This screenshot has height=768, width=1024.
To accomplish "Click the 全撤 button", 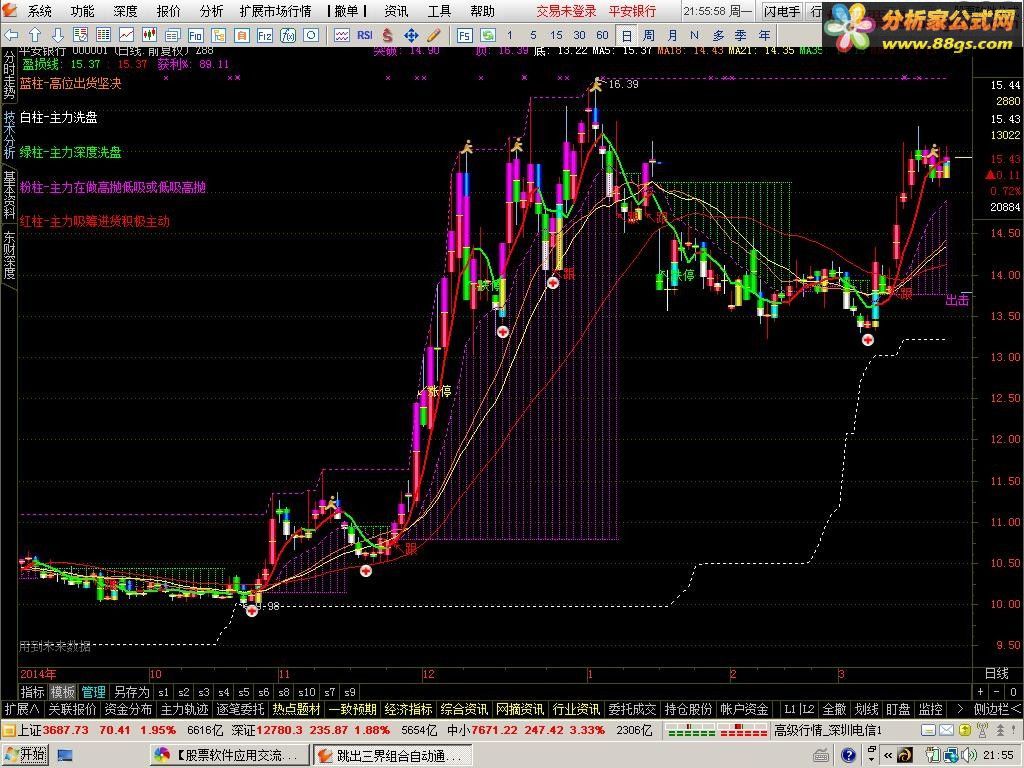I will [834, 709].
